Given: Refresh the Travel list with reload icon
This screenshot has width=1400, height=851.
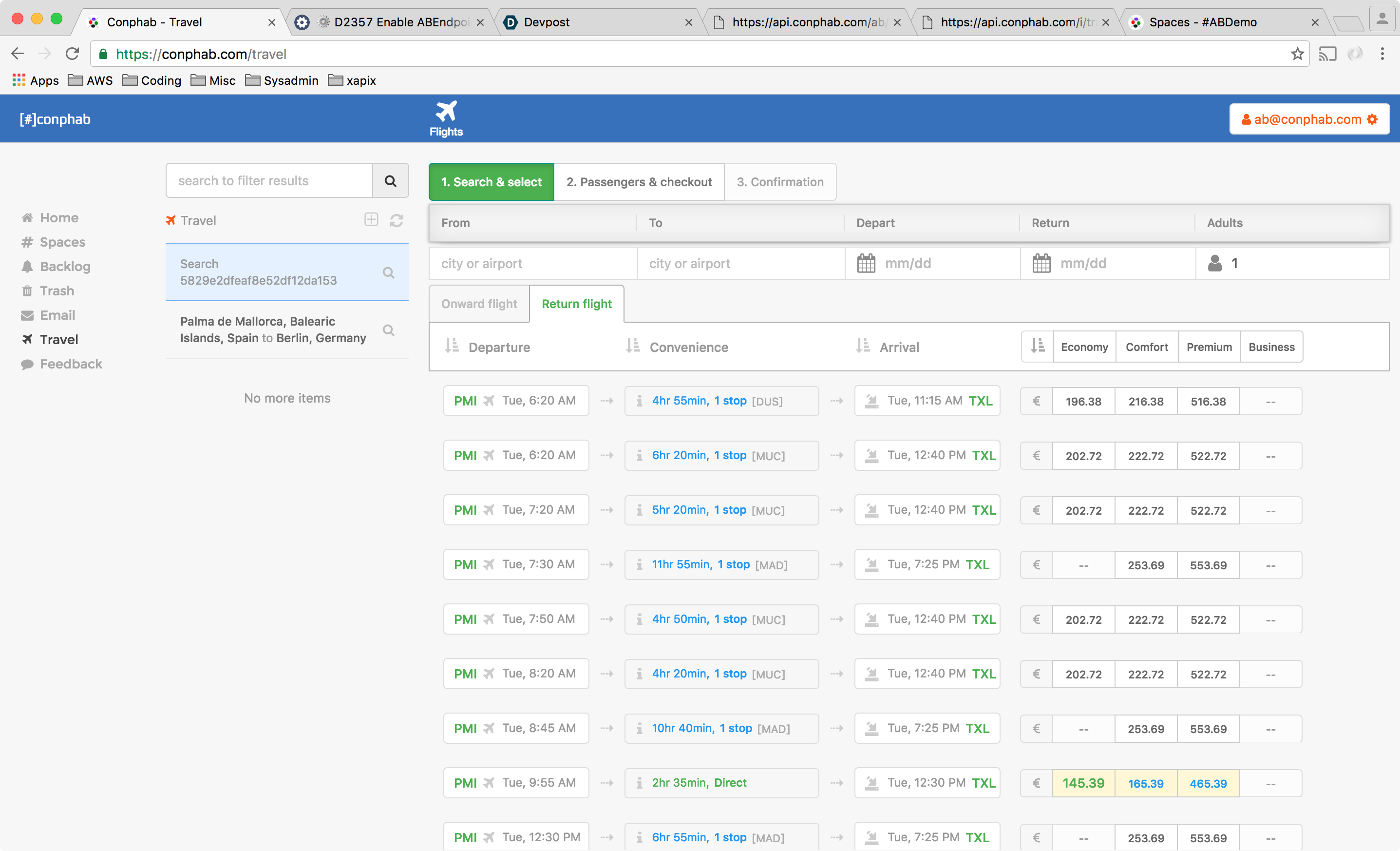Looking at the screenshot, I should (x=397, y=220).
